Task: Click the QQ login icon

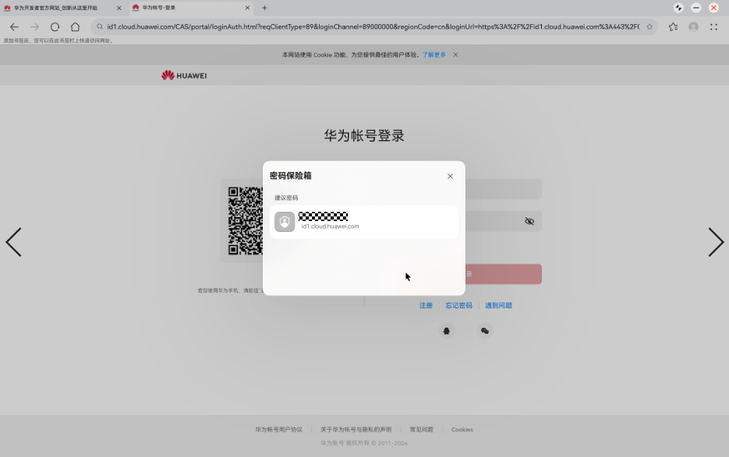Action: 447,331
